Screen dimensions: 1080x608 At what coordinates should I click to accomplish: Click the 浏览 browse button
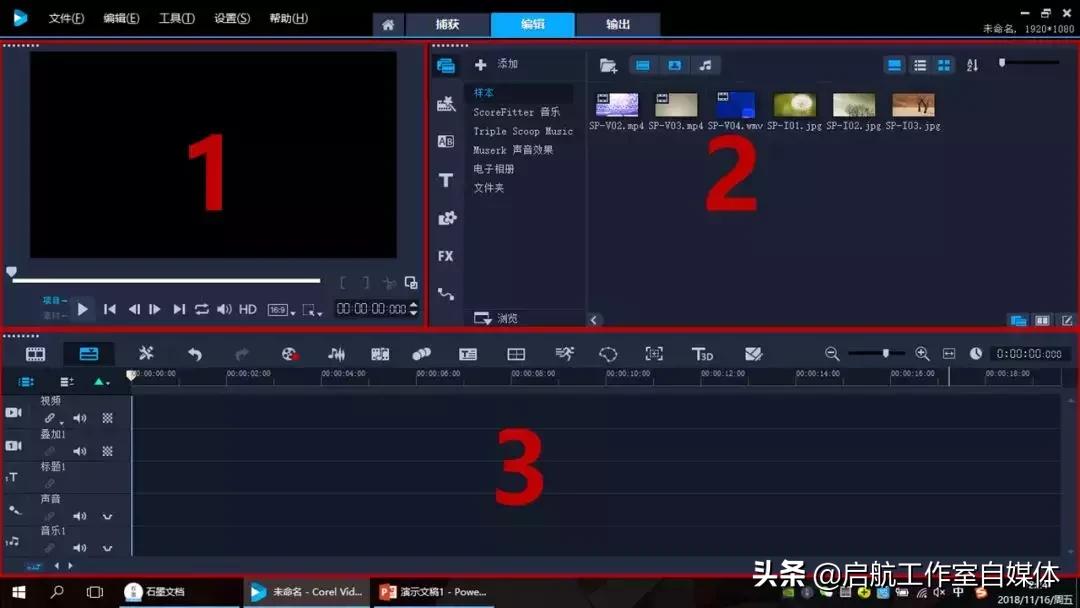coord(493,317)
